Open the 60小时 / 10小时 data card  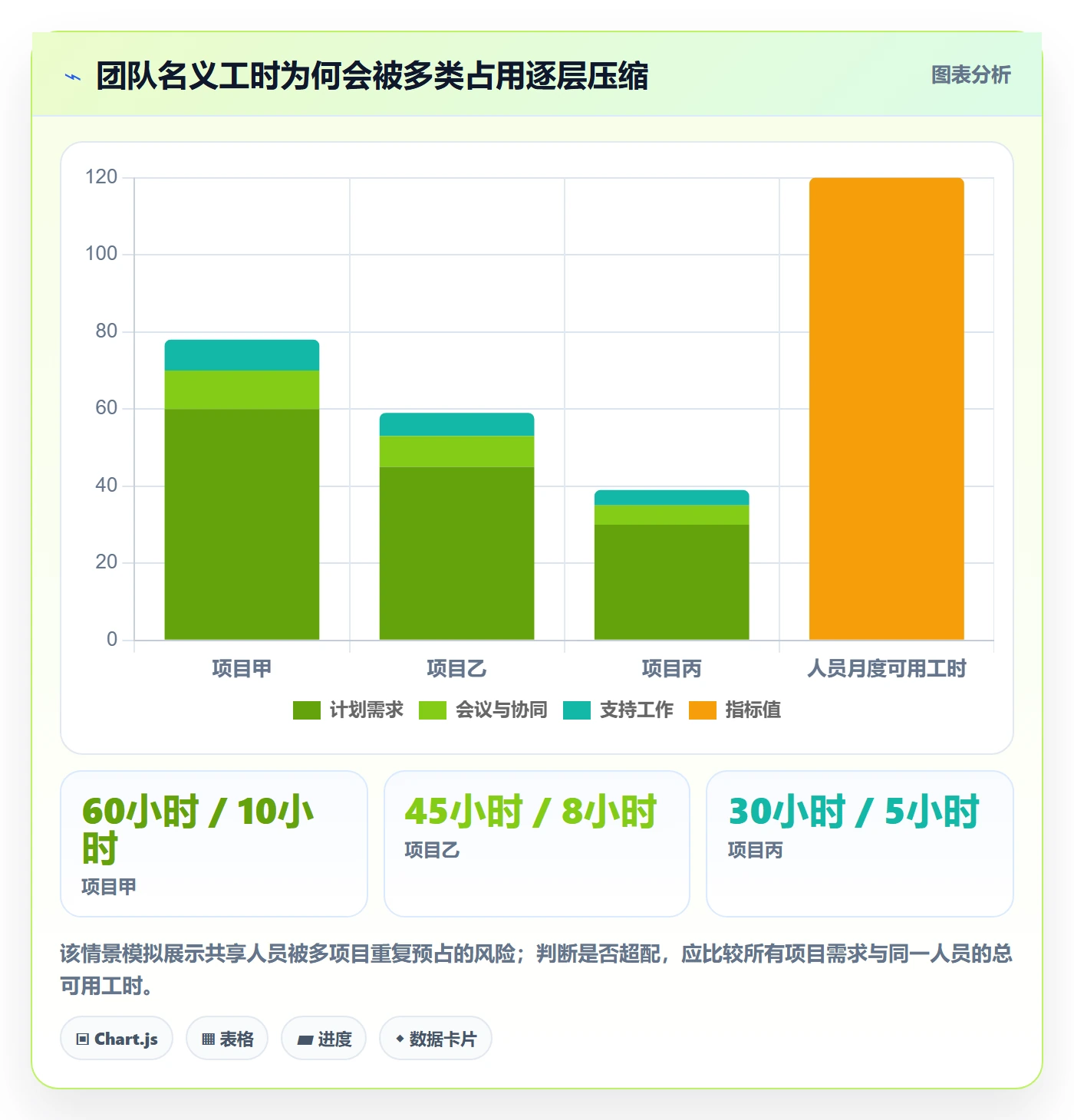[x=214, y=844]
